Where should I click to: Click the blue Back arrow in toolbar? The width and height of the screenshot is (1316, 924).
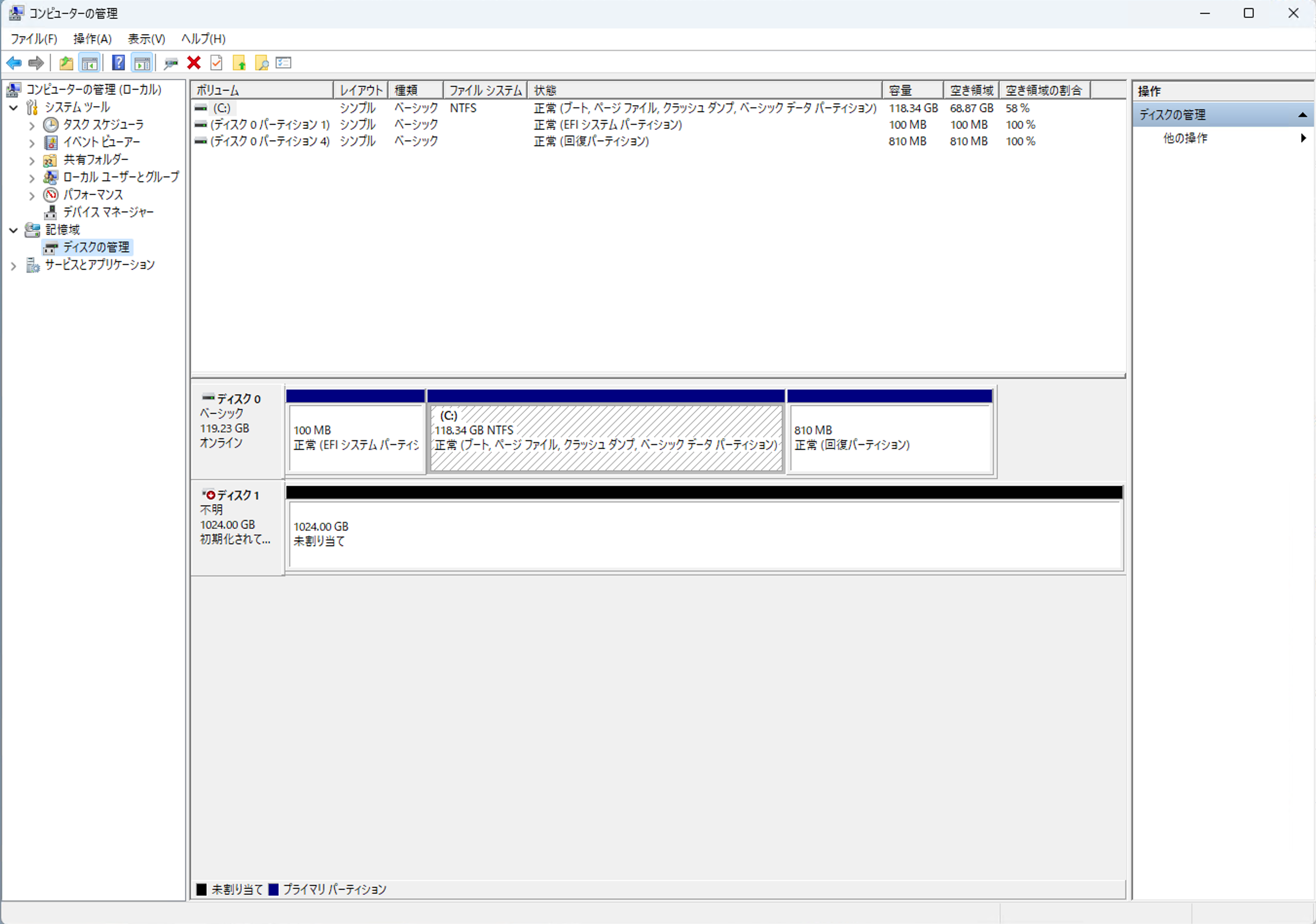coord(14,63)
